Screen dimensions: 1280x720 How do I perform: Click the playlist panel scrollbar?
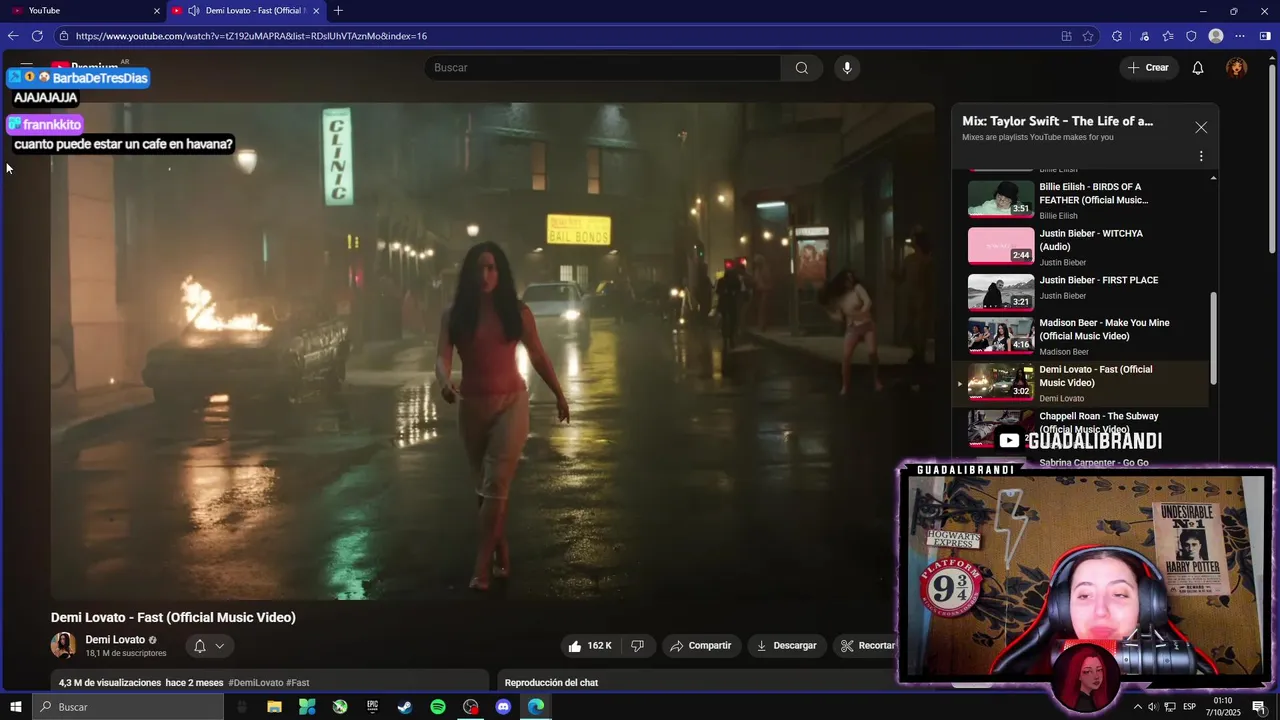tap(1214, 338)
